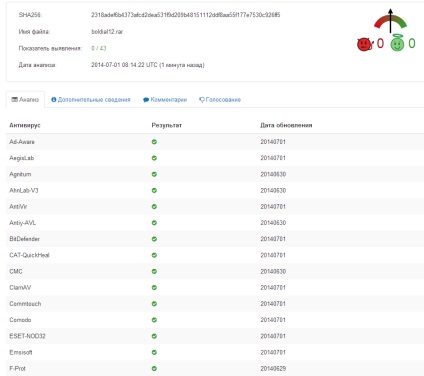Open the Комментарии tab

click(165, 100)
